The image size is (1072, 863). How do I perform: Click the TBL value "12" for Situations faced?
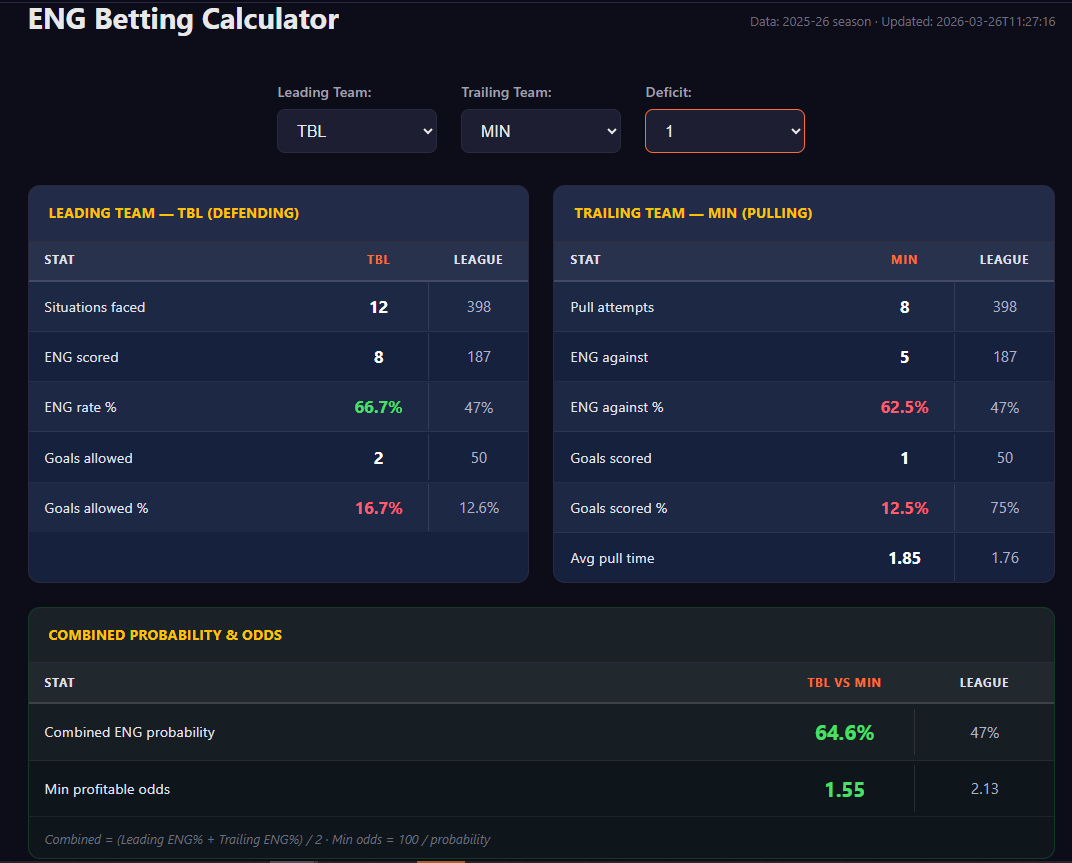[378, 308]
